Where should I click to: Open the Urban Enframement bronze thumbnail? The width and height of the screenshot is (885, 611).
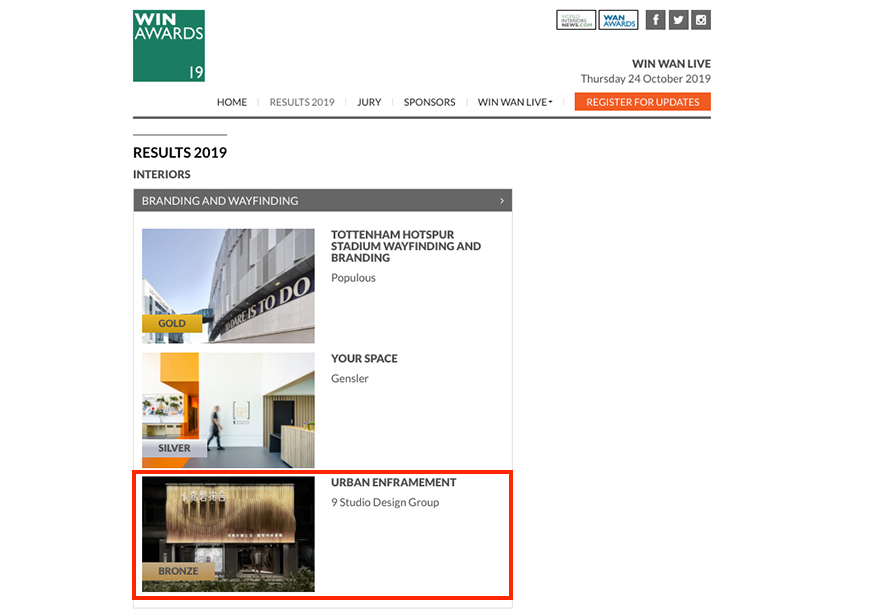point(228,534)
